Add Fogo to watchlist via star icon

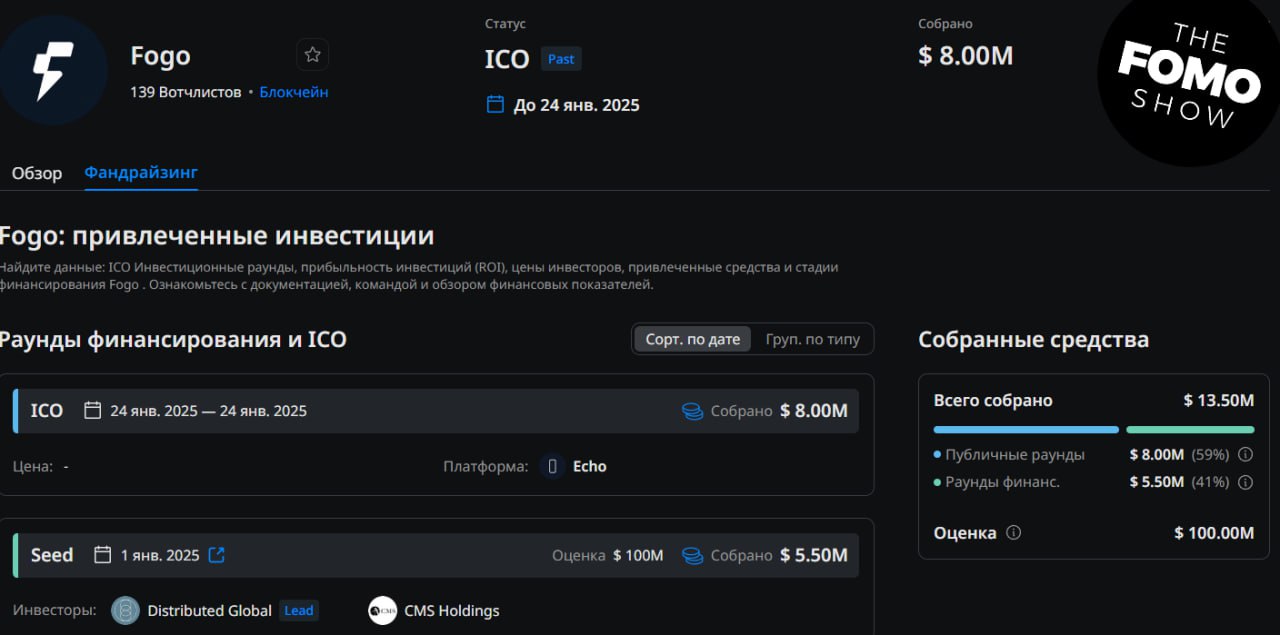[312, 55]
